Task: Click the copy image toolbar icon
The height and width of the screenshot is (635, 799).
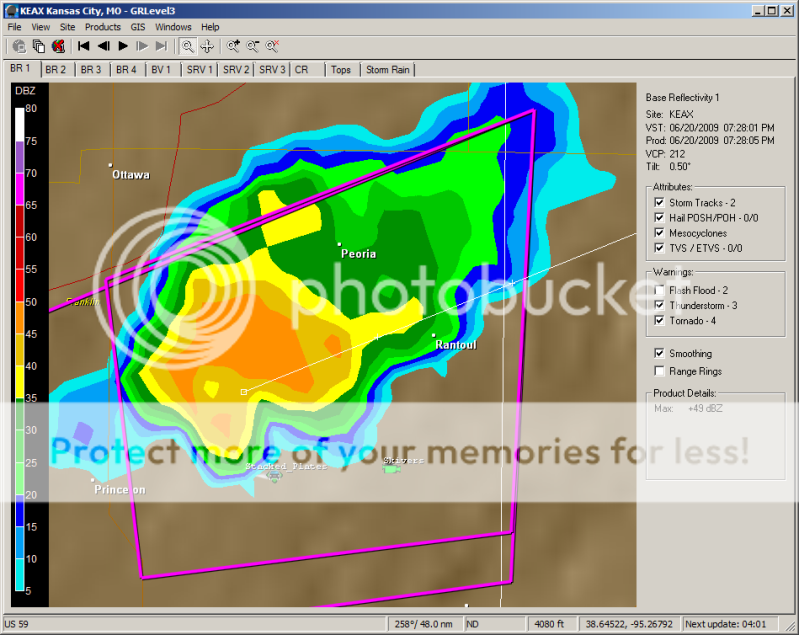Action: coord(39,46)
